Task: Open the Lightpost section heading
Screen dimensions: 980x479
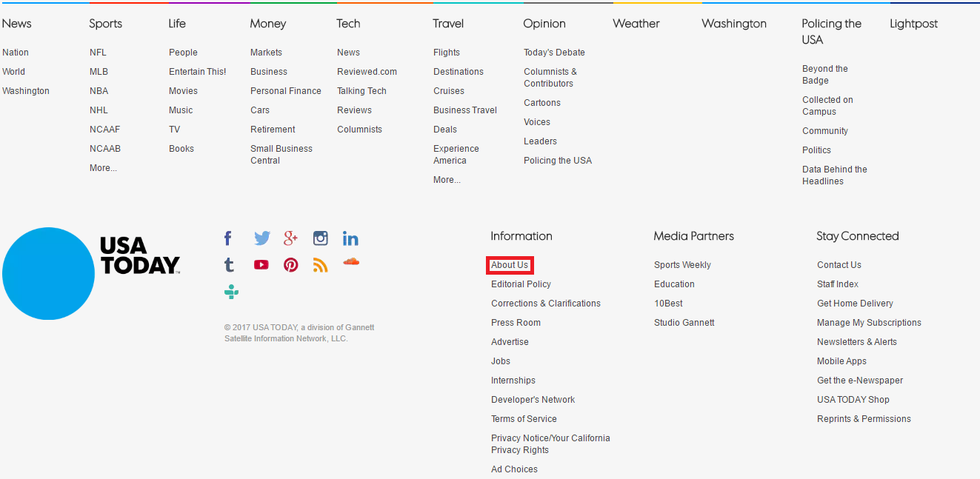Action: [914, 24]
